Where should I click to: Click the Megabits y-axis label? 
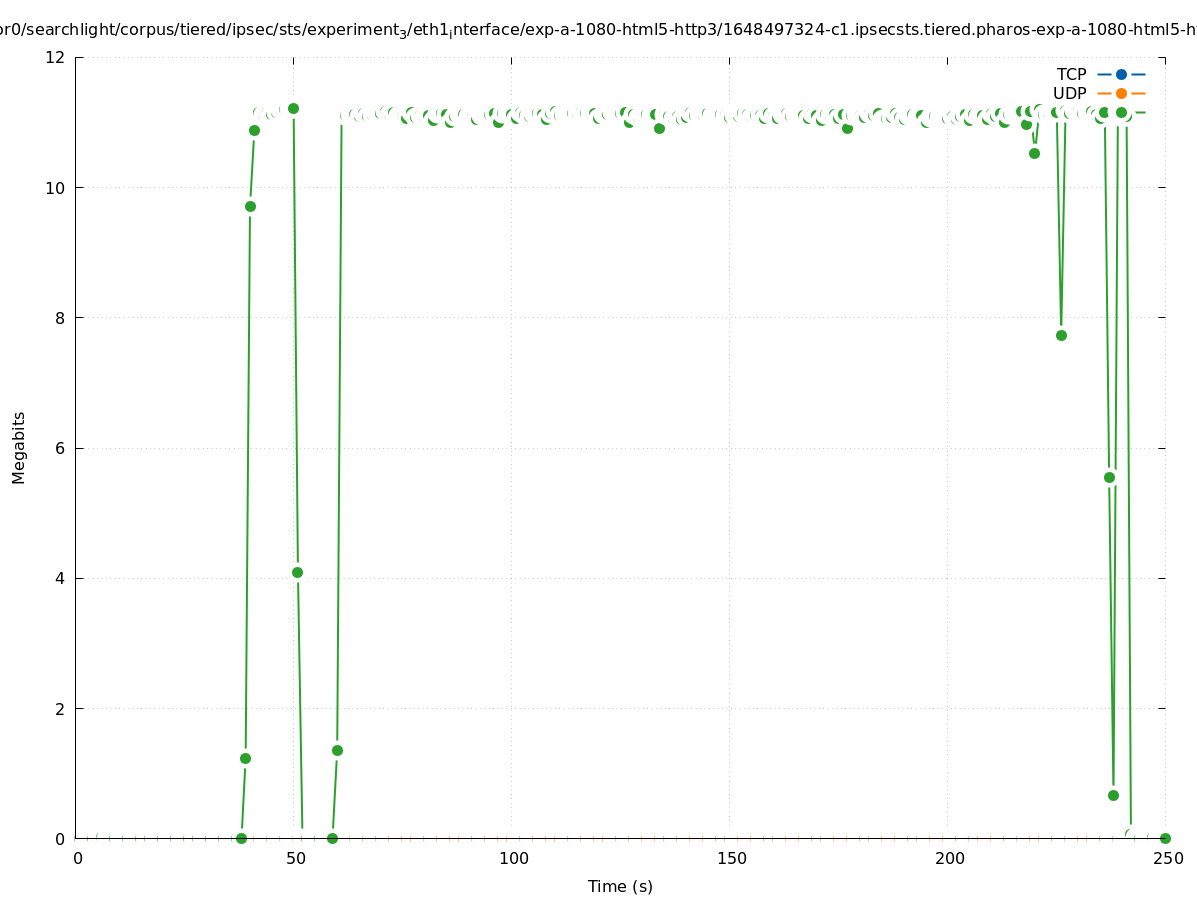click(19, 447)
